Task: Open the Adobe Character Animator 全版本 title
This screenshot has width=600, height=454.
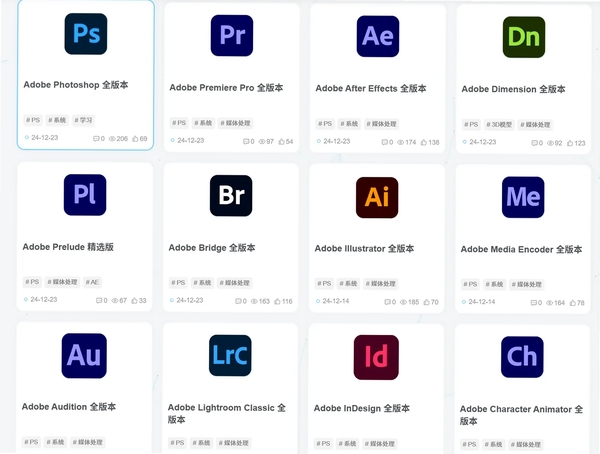Action: 521,415
